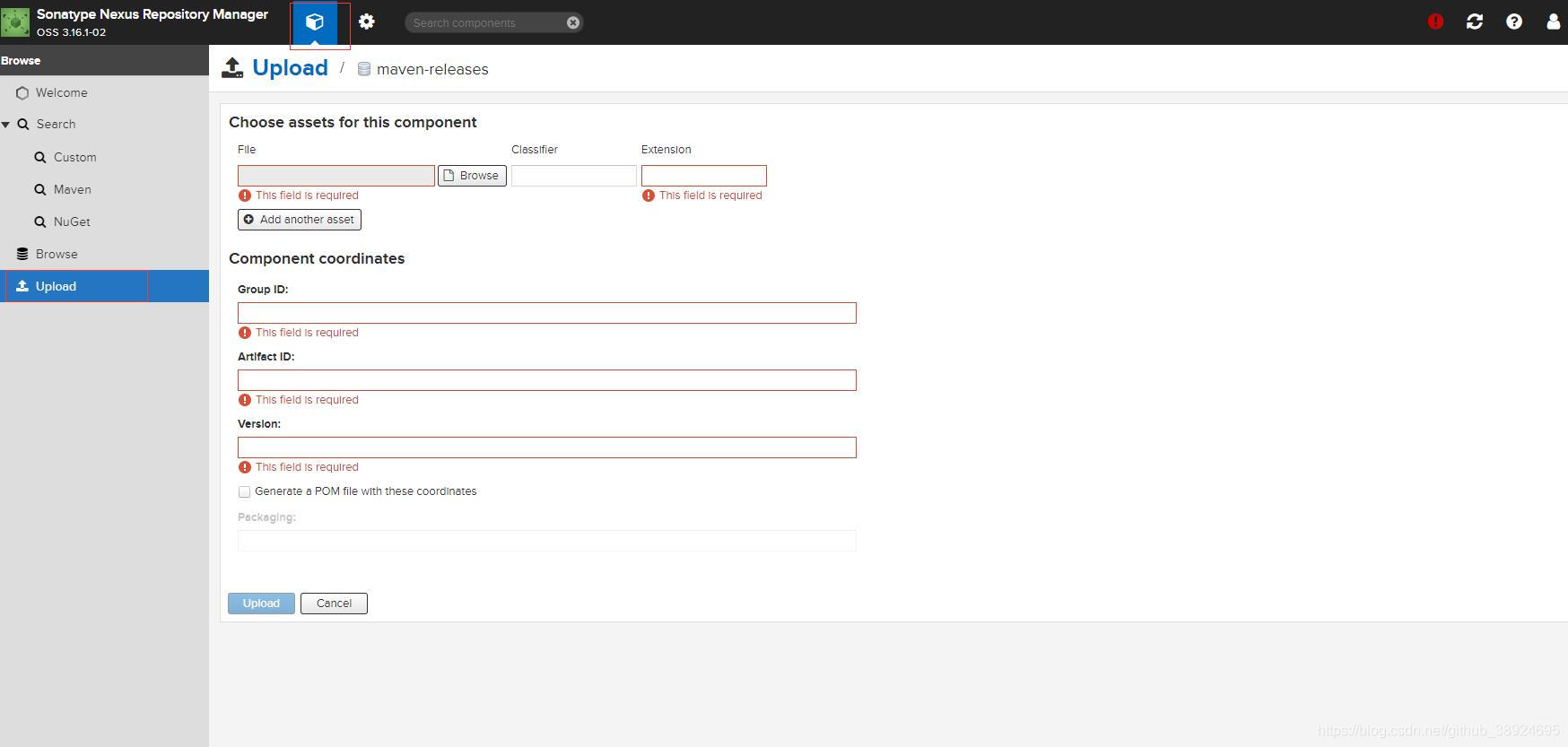
Task: Click the maven-releases repository icon
Action: tap(364, 69)
